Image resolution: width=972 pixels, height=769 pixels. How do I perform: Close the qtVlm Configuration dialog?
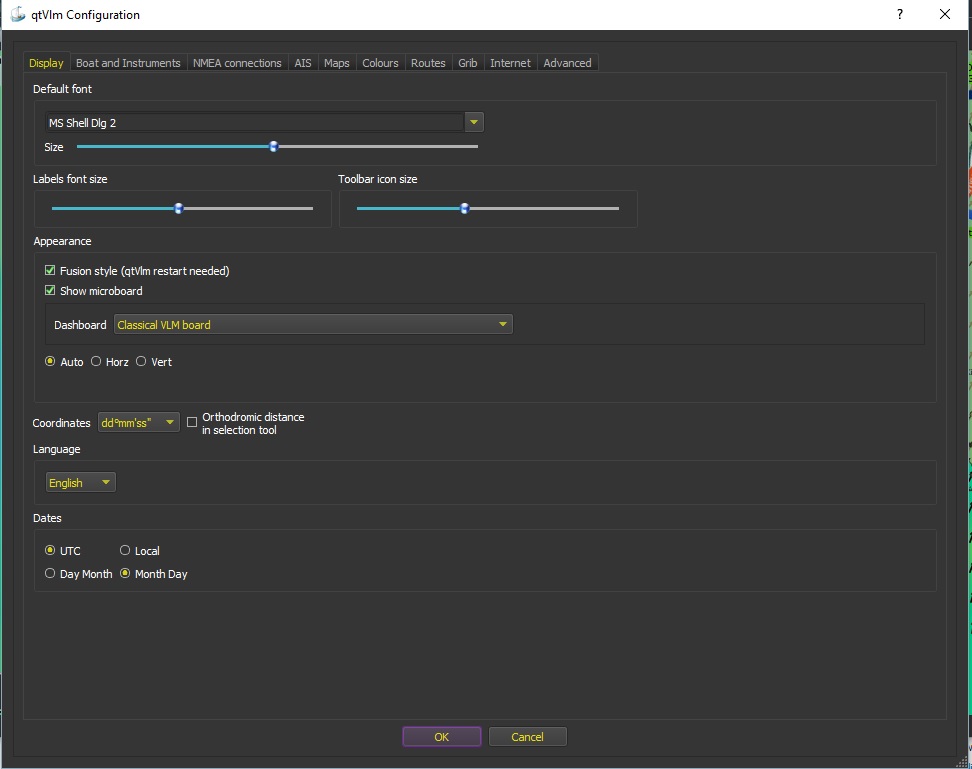(944, 14)
